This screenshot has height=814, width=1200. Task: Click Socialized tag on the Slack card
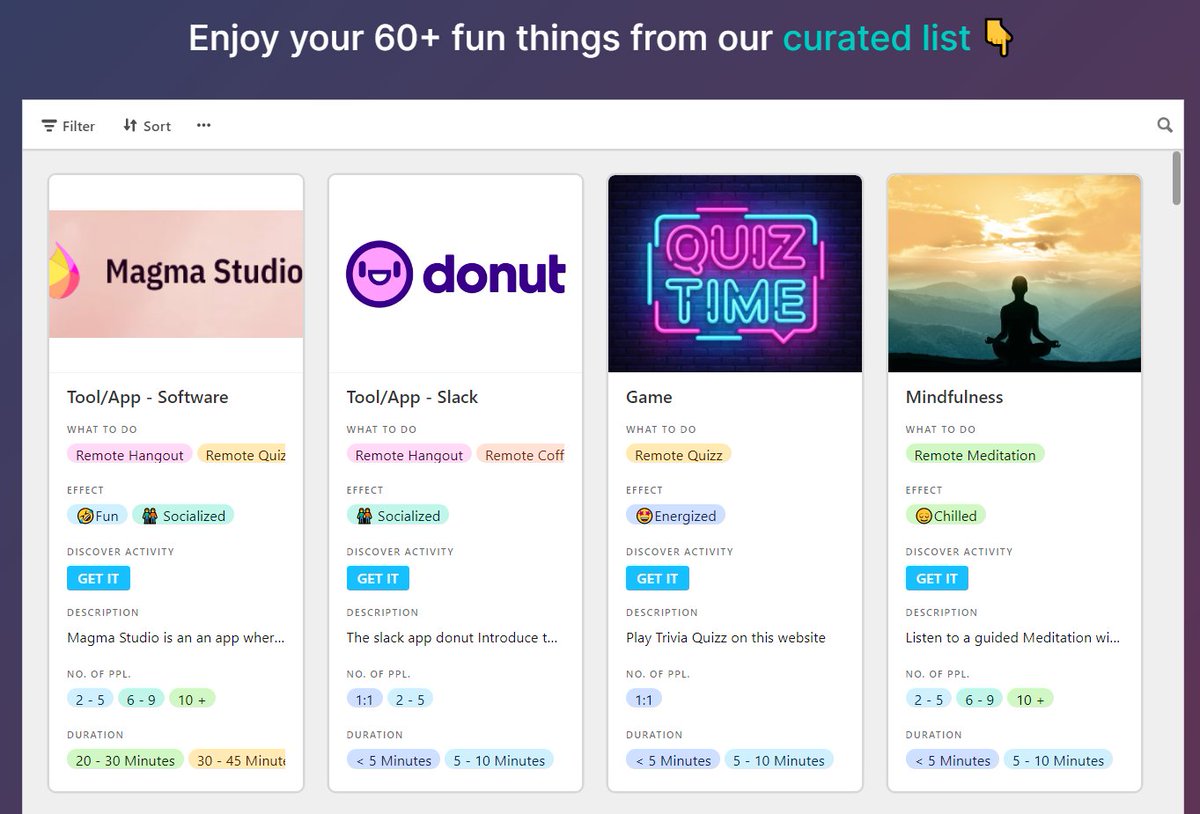(x=398, y=516)
